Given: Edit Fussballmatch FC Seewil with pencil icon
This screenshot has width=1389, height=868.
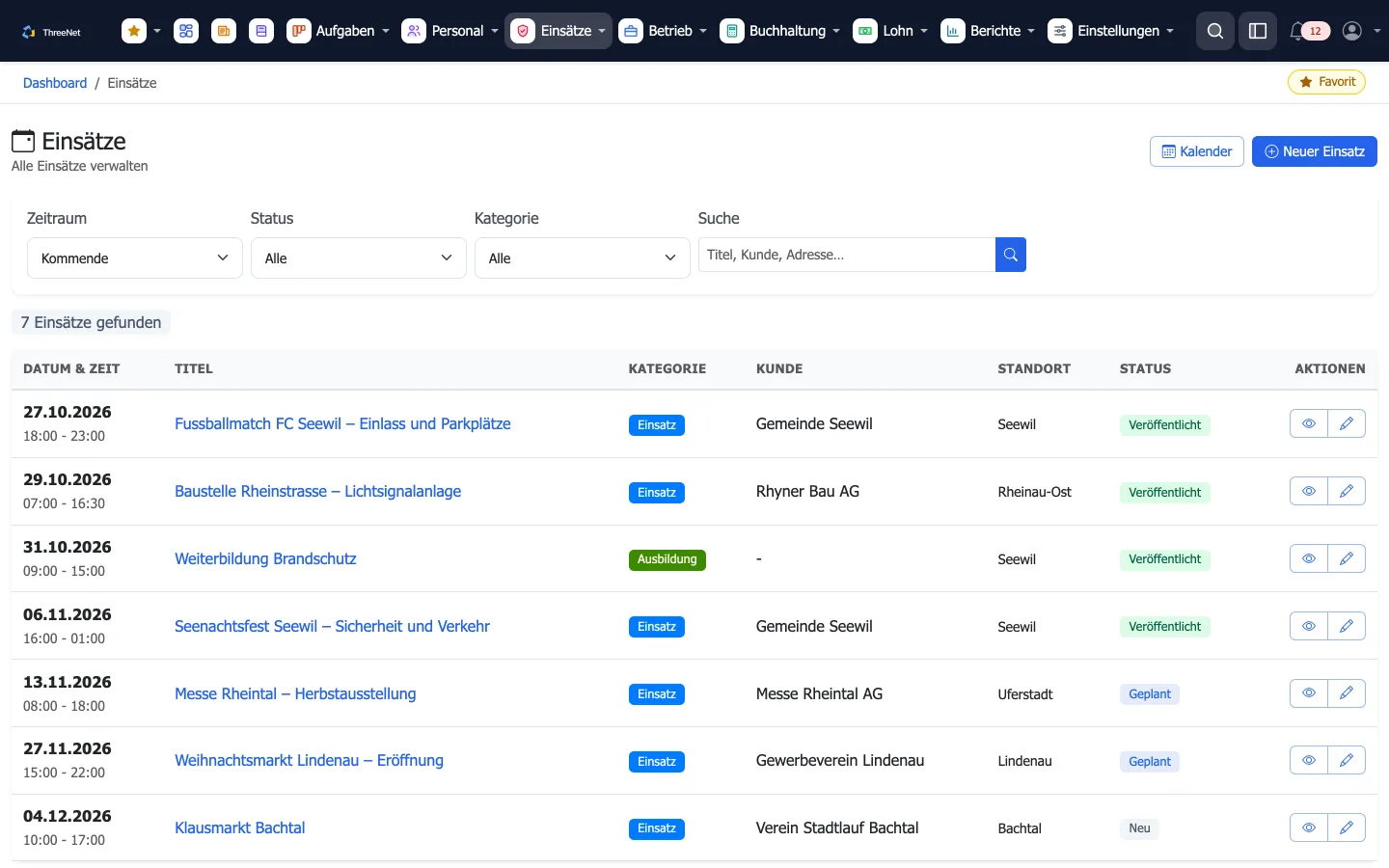Looking at the screenshot, I should [1347, 423].
